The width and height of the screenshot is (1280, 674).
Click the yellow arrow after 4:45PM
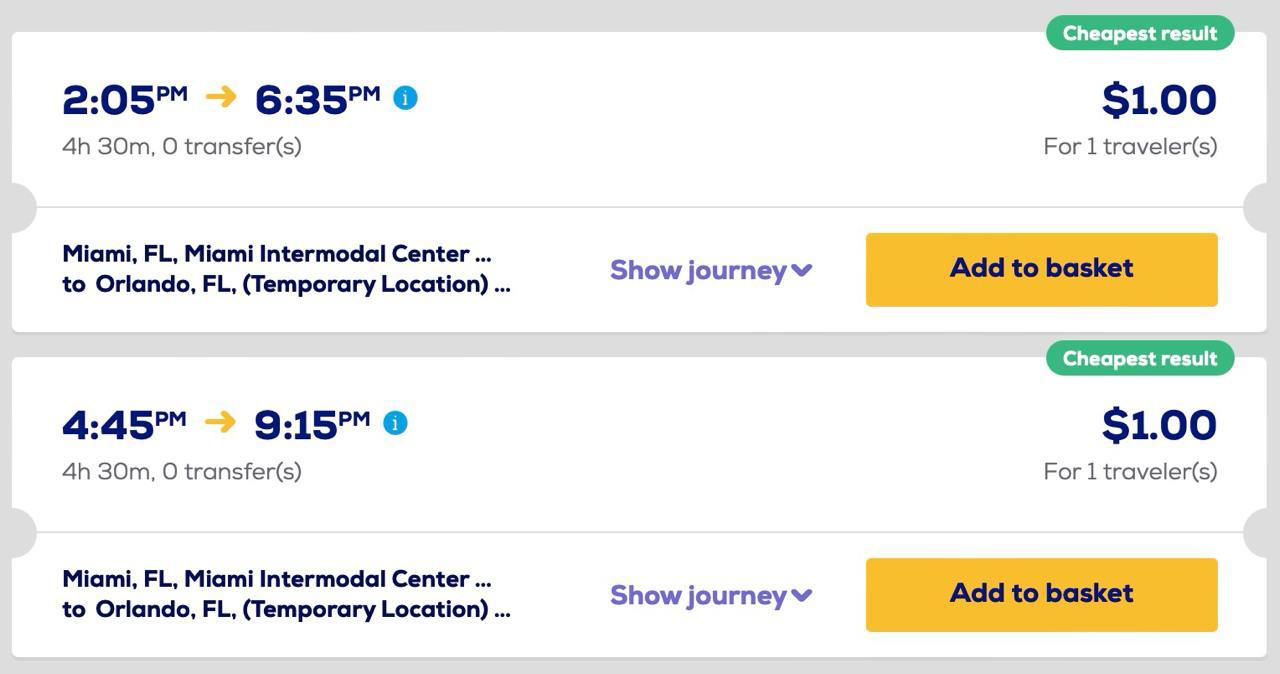pos(220,422)
